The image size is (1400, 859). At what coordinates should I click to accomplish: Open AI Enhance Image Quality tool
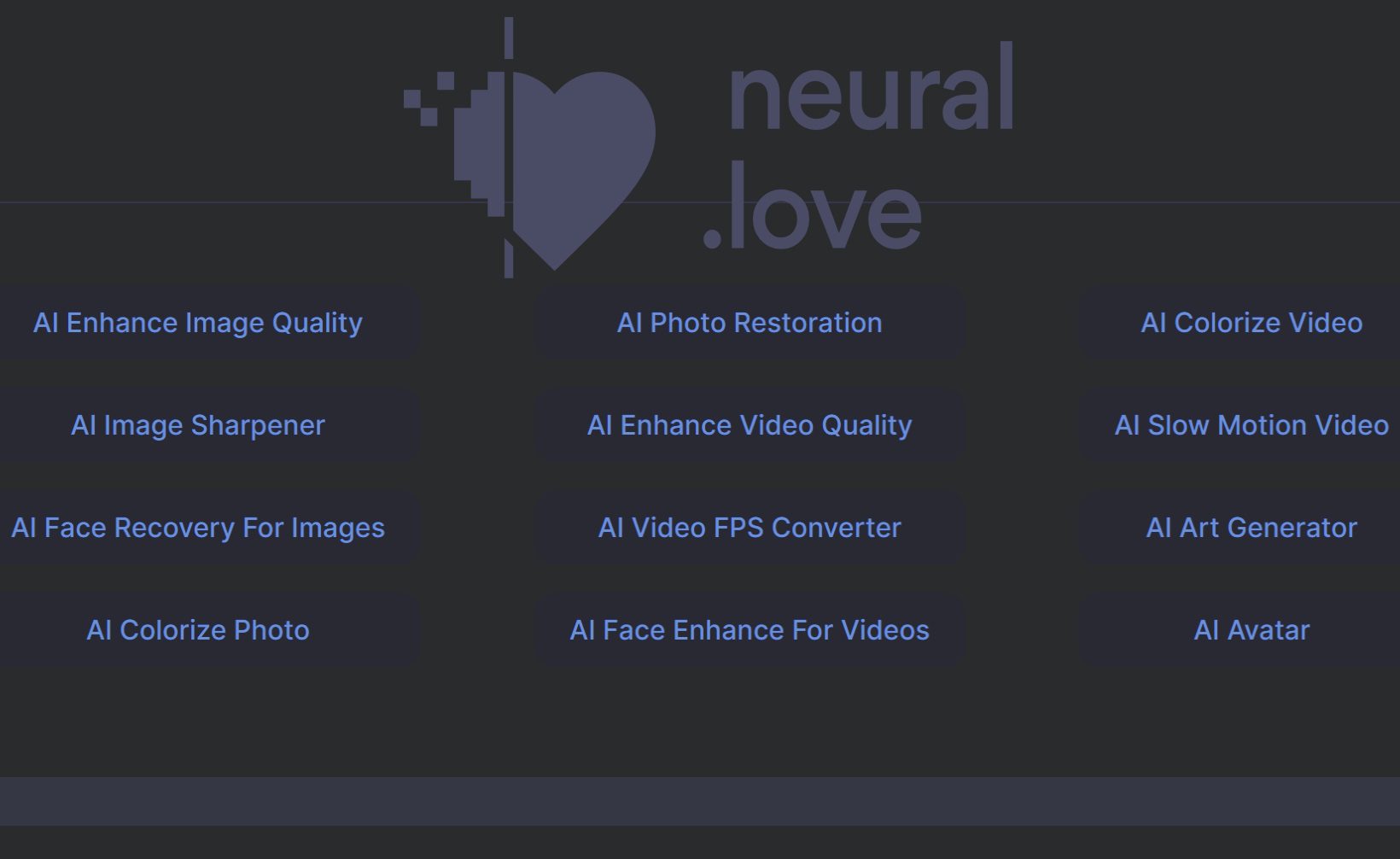tap(198, 323)
